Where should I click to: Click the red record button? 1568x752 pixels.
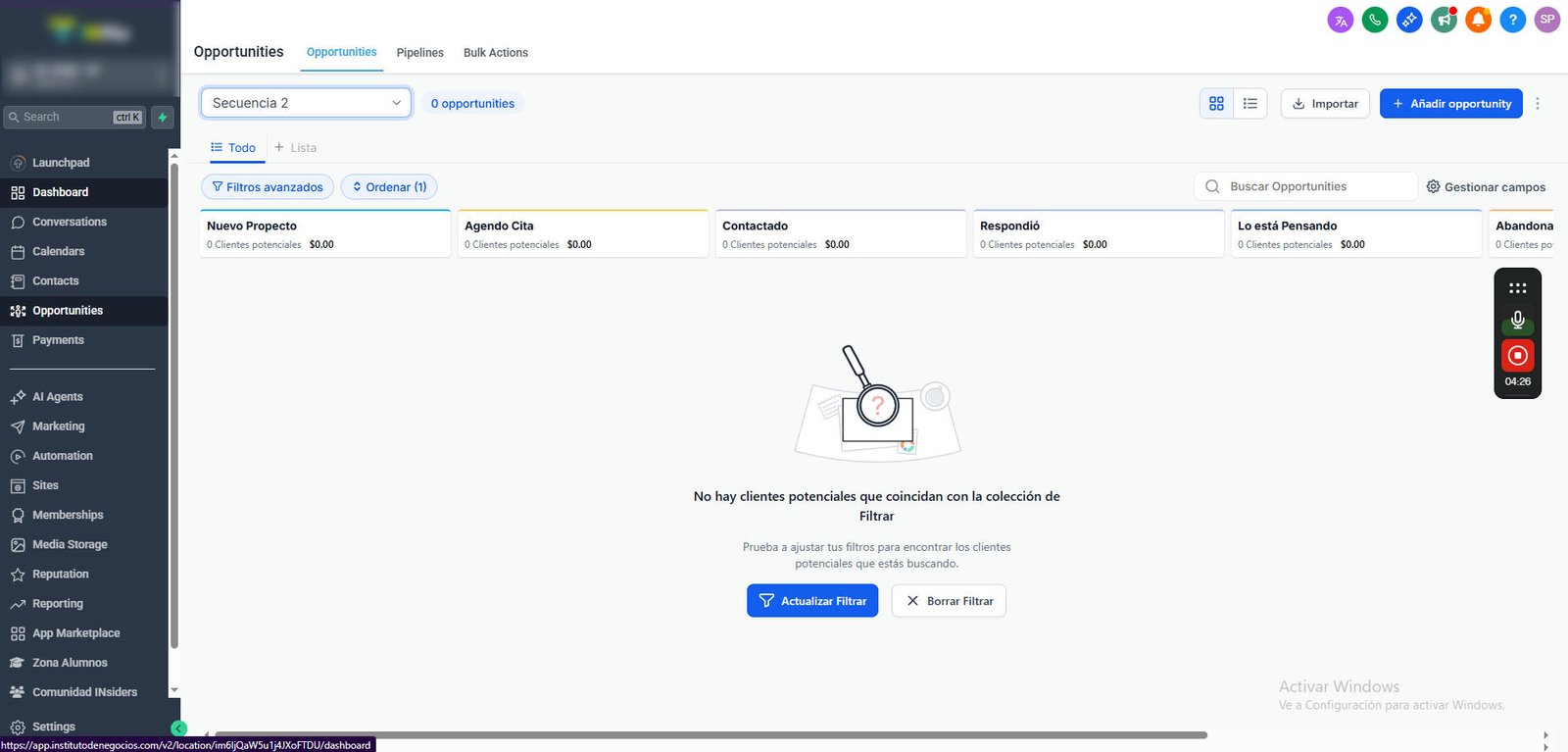pyautogui.click(x=1517, y=355)
